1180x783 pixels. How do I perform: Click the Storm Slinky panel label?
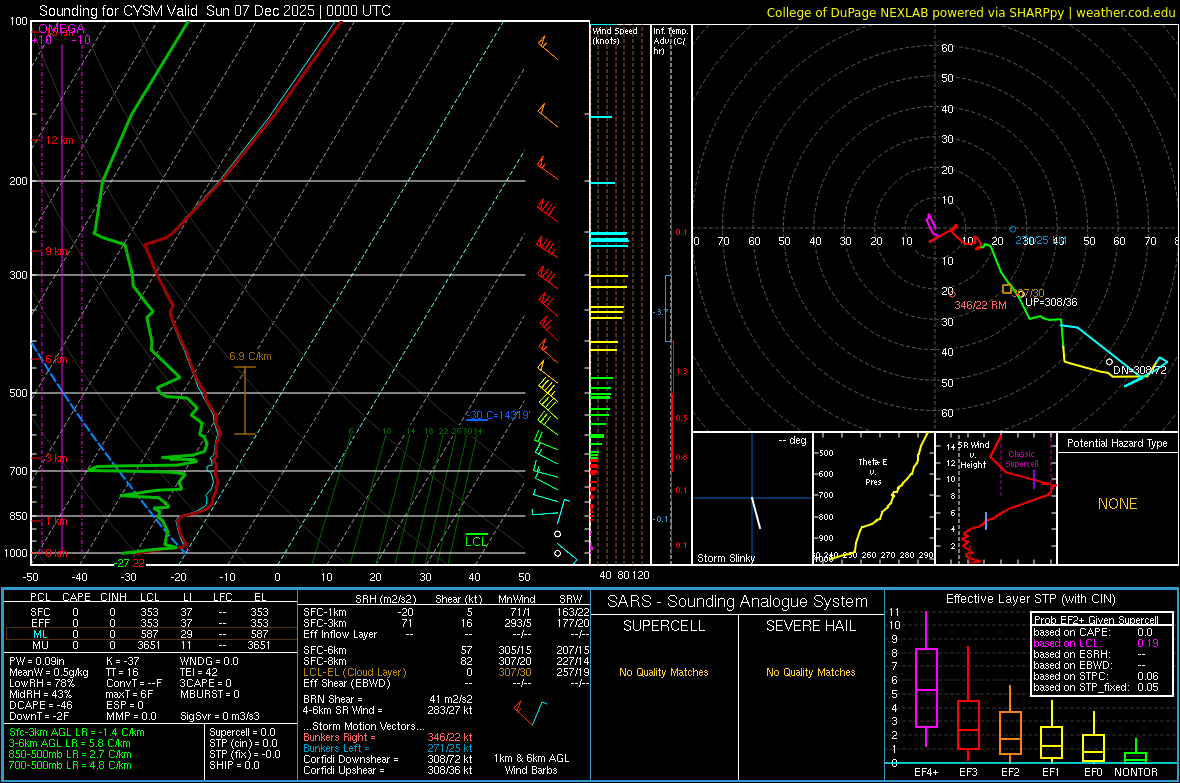point(725,558)
